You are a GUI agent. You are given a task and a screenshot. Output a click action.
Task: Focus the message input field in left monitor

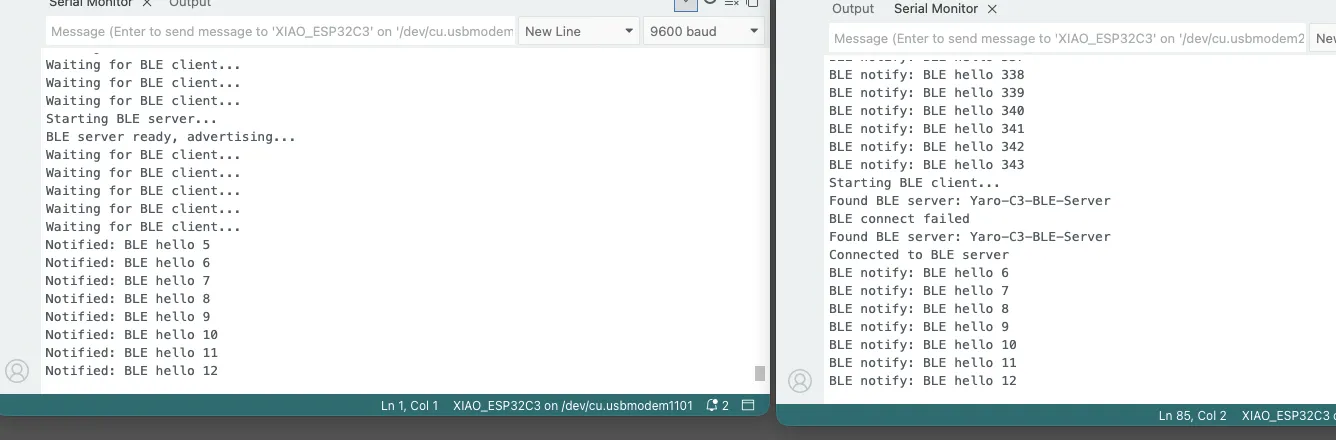(281, 31)
